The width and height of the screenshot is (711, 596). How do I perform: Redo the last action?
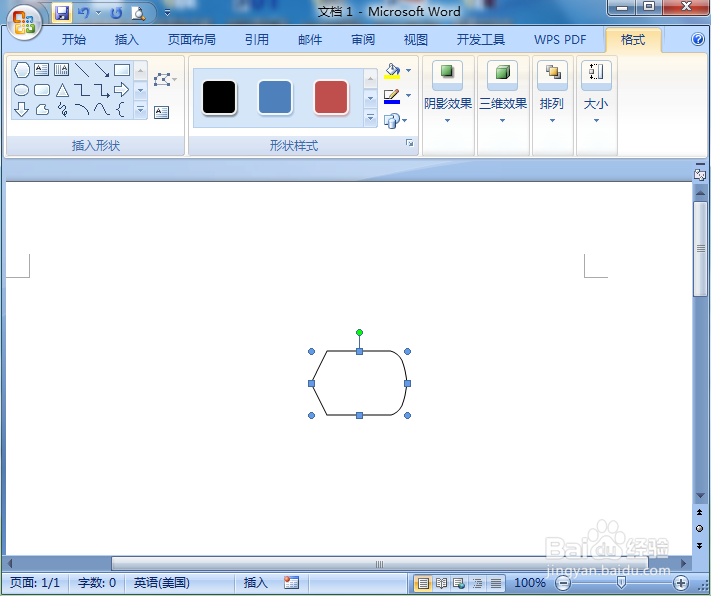point(117,13)
